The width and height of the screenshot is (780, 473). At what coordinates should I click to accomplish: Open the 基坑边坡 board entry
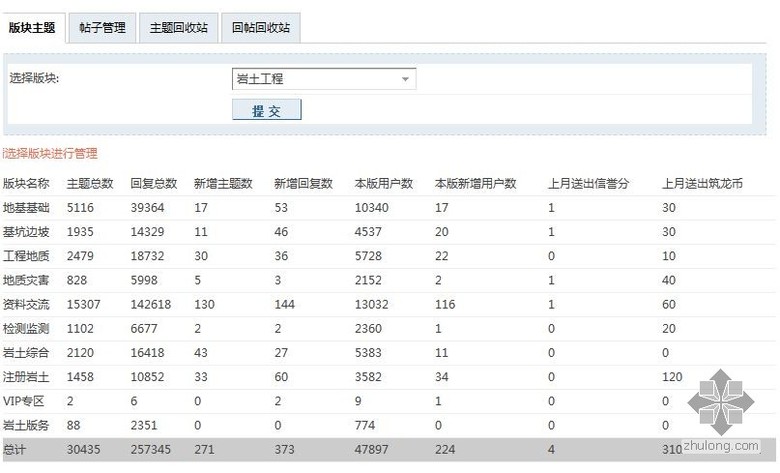pos(26,232)
